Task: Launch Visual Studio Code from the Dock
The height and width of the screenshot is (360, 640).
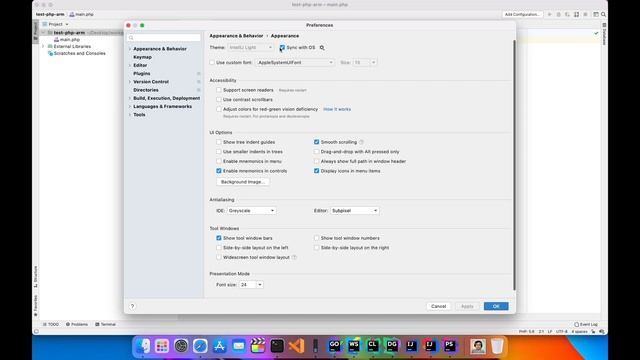Action: tap(297, 346)
